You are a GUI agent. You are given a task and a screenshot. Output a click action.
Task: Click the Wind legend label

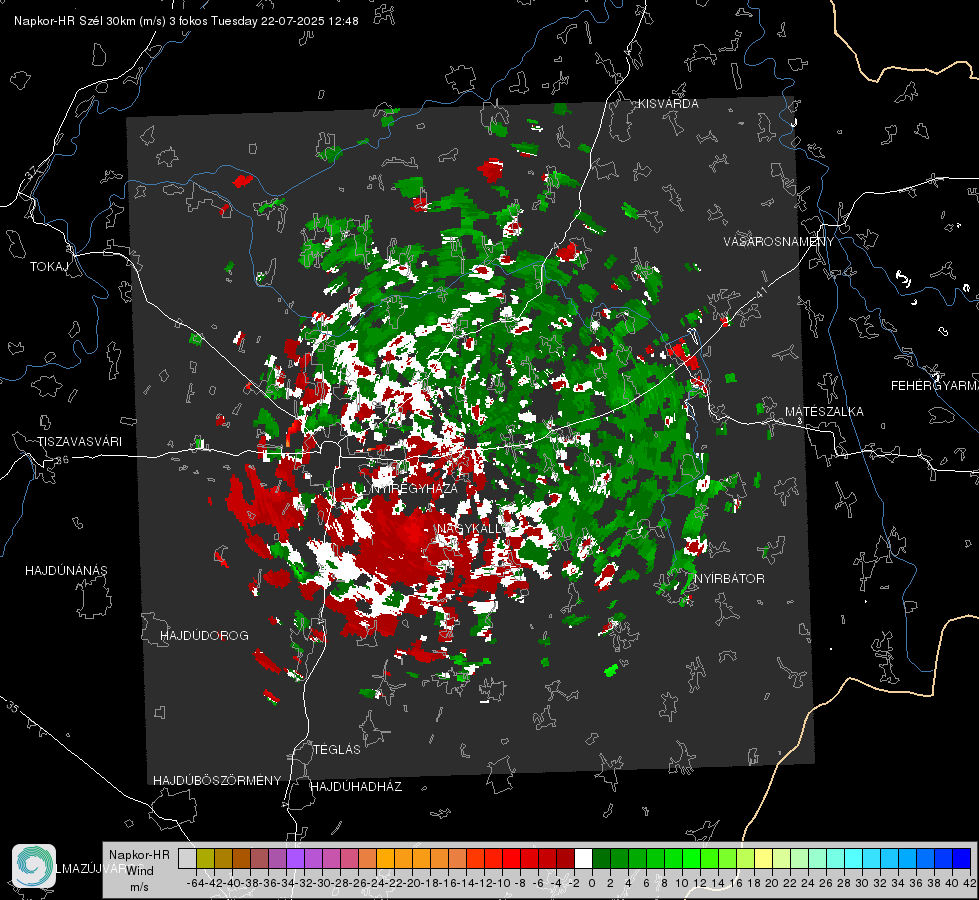point(140,871)
